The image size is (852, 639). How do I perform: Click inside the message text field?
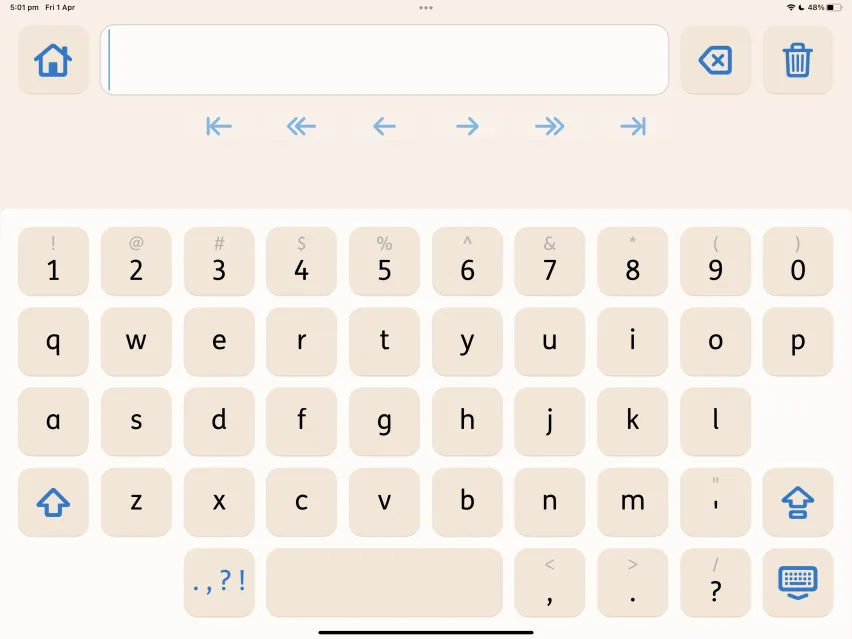384,60
